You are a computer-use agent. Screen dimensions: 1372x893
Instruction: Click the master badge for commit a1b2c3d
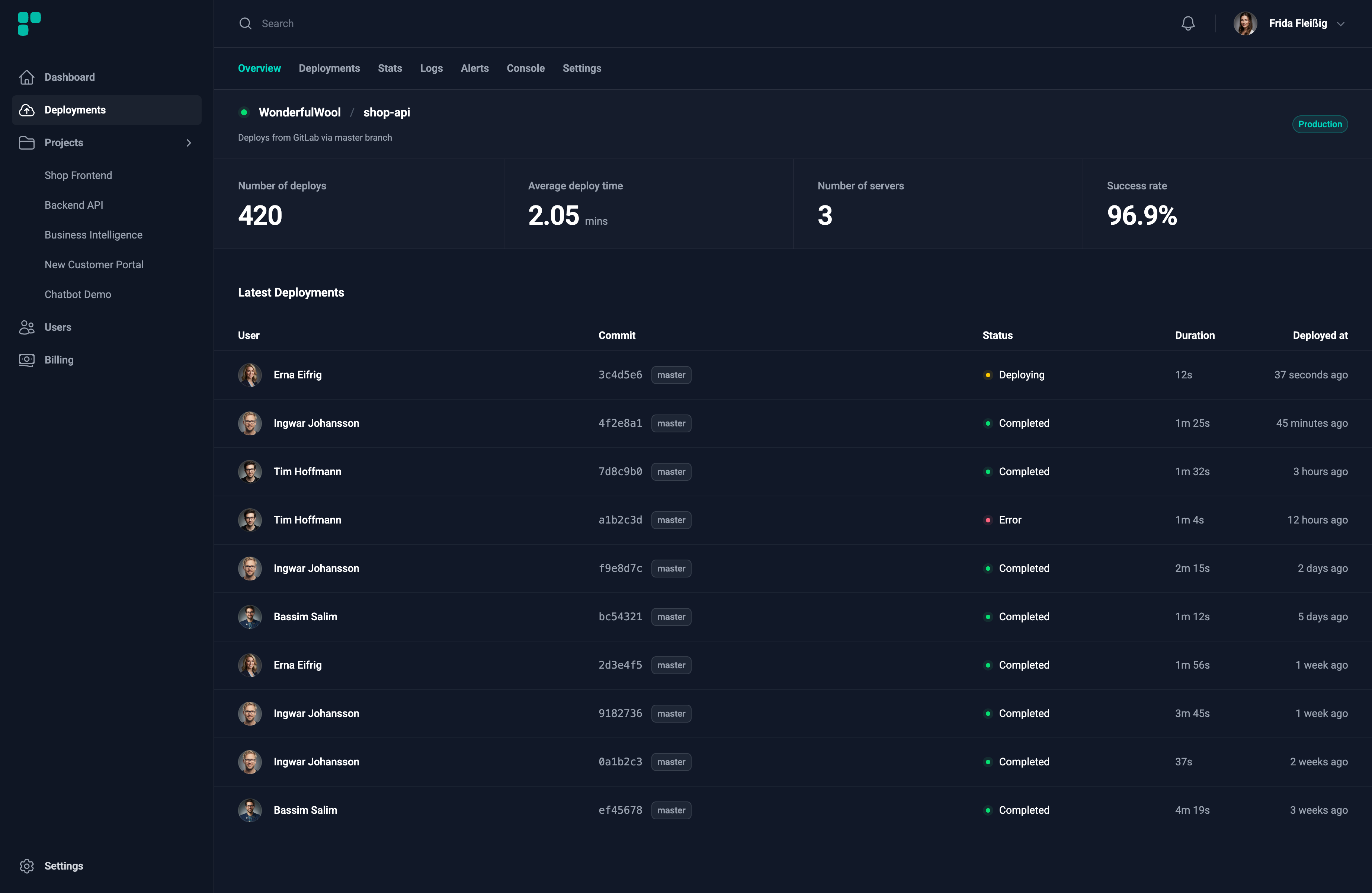click(x=671, y=520)
